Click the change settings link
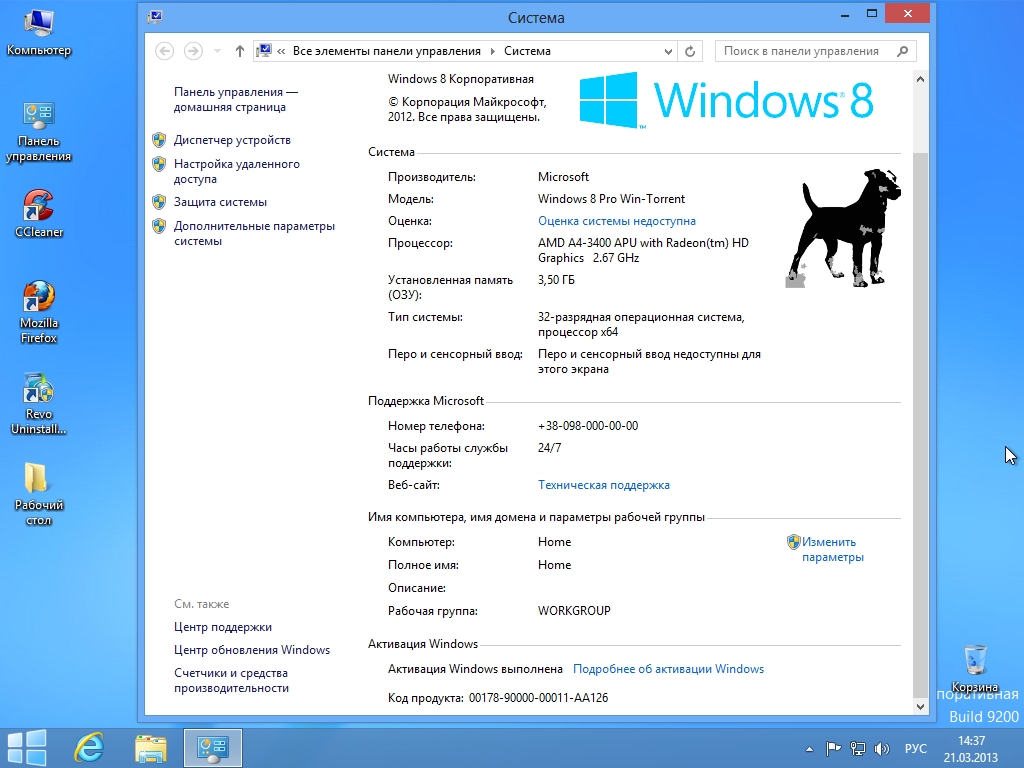 pos(831,549)
